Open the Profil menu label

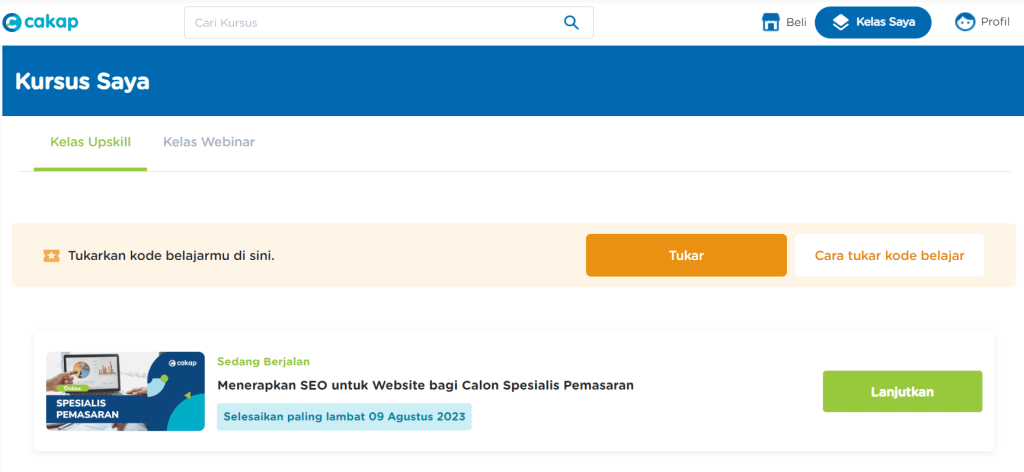point(995,22)
